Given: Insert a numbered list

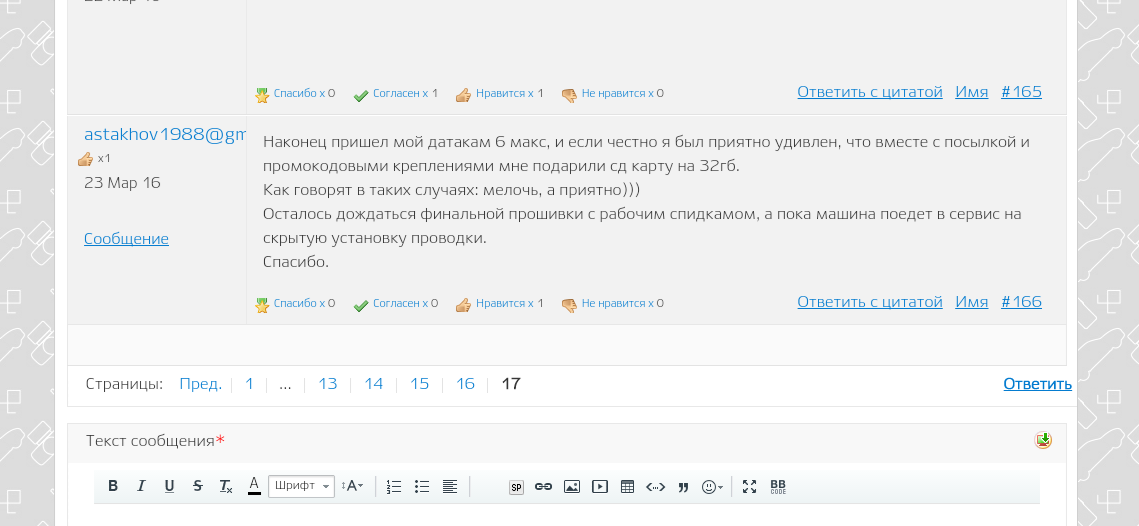Looking at the screenshot, I should click(394, 487).
